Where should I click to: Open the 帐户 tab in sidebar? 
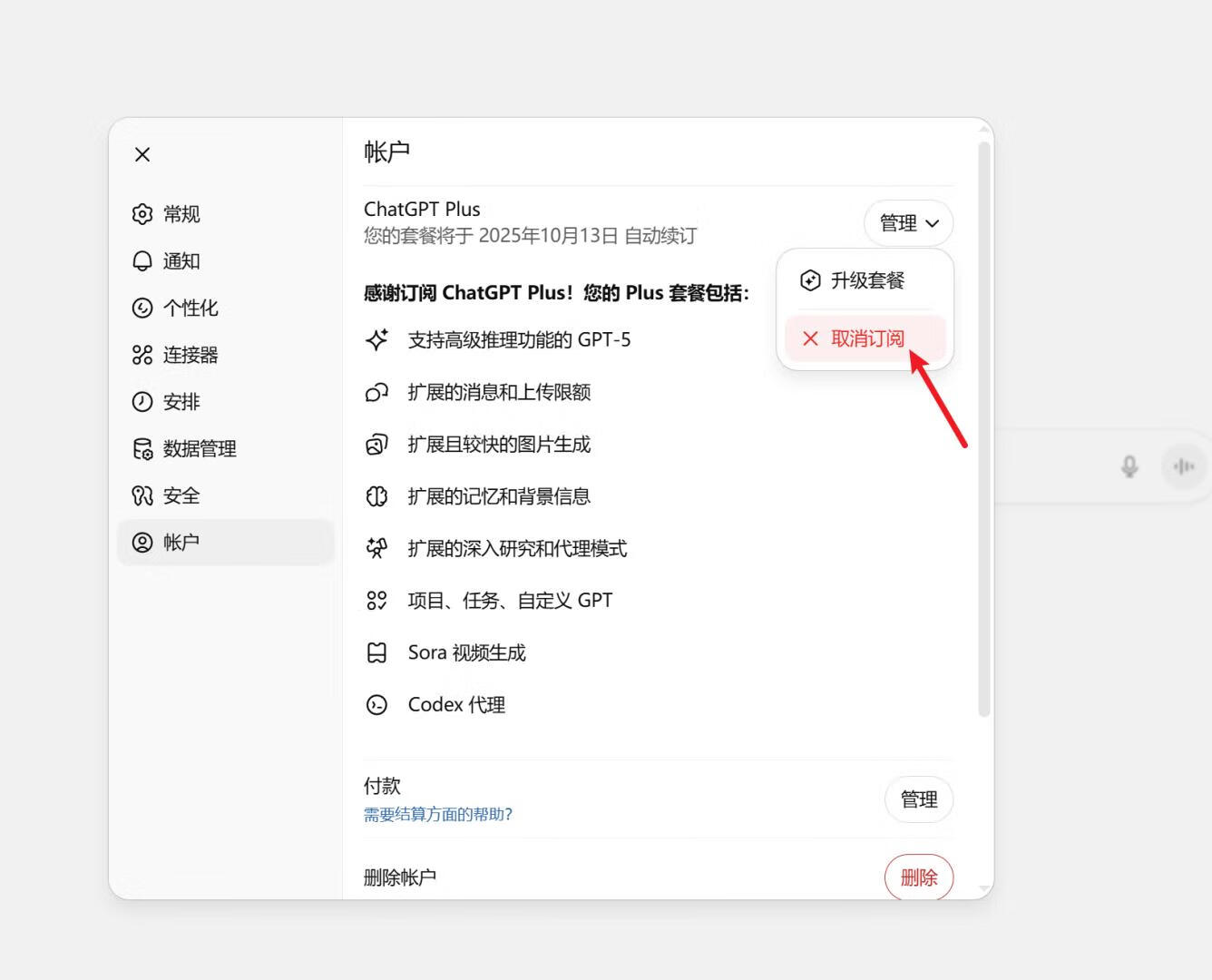click(226, 543)
